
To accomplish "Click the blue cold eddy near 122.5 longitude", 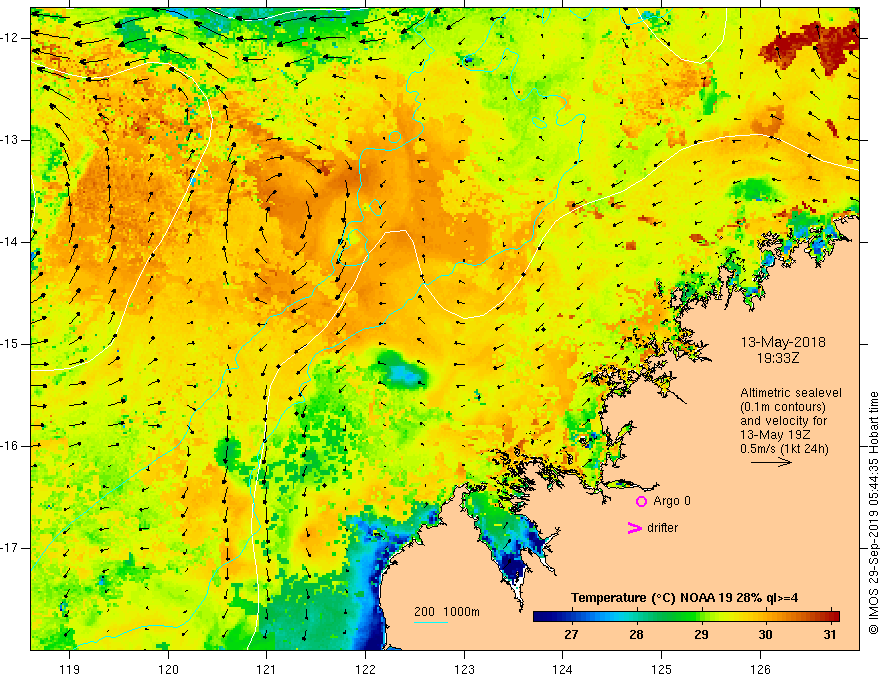I will point(402,371).
